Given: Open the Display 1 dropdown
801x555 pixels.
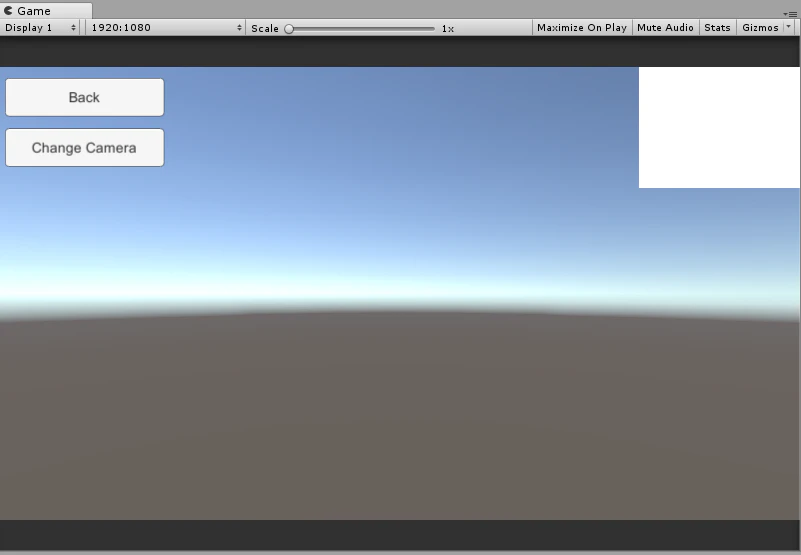Looking at the screenshot, I should click(x=40, y=28).
